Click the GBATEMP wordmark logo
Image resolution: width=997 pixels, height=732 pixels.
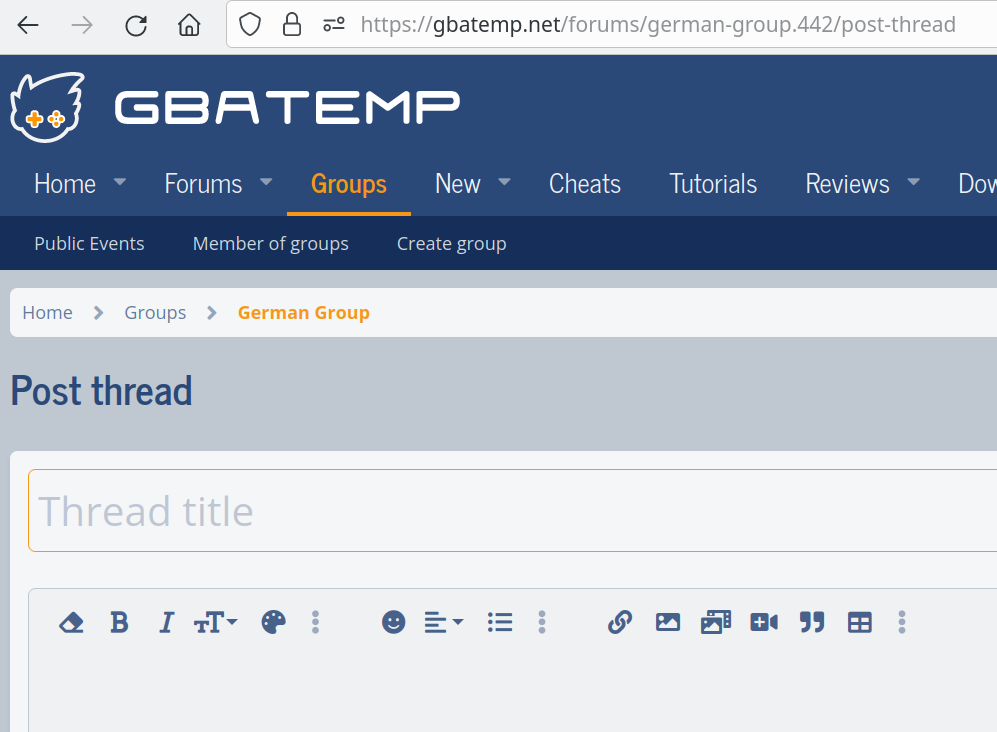(287, 107)
